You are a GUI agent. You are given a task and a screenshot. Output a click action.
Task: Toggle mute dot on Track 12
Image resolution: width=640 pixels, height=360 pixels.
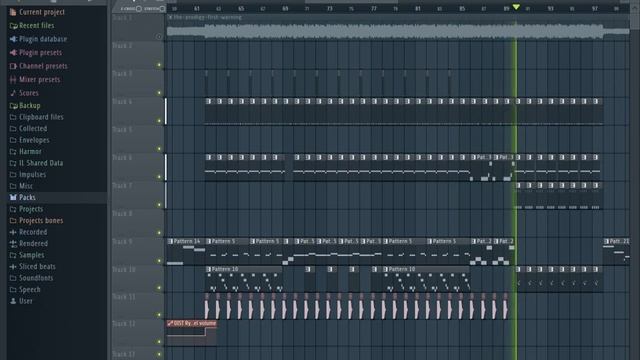coord(159,342)
